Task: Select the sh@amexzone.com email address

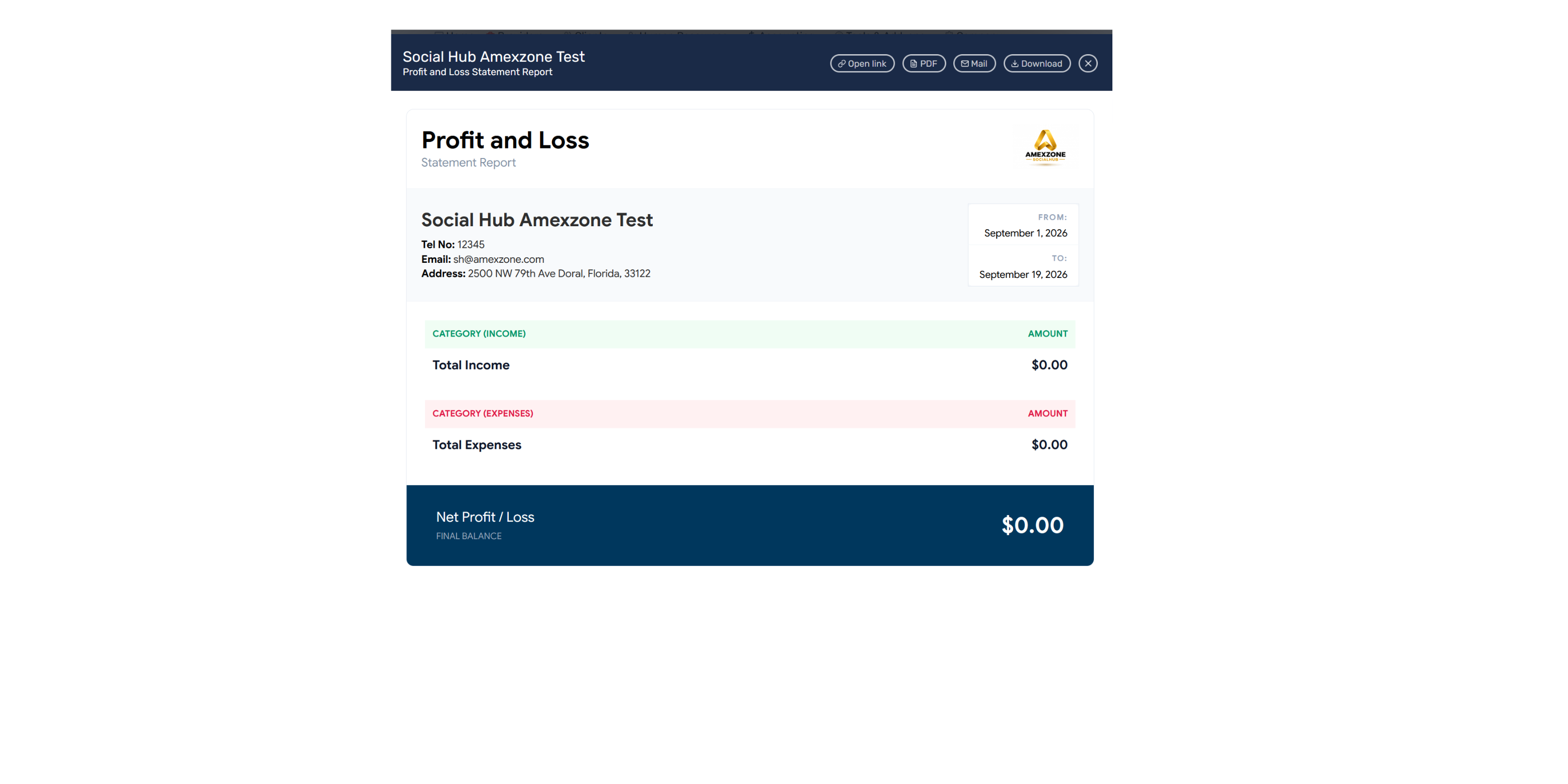Action: click(499, 259)
